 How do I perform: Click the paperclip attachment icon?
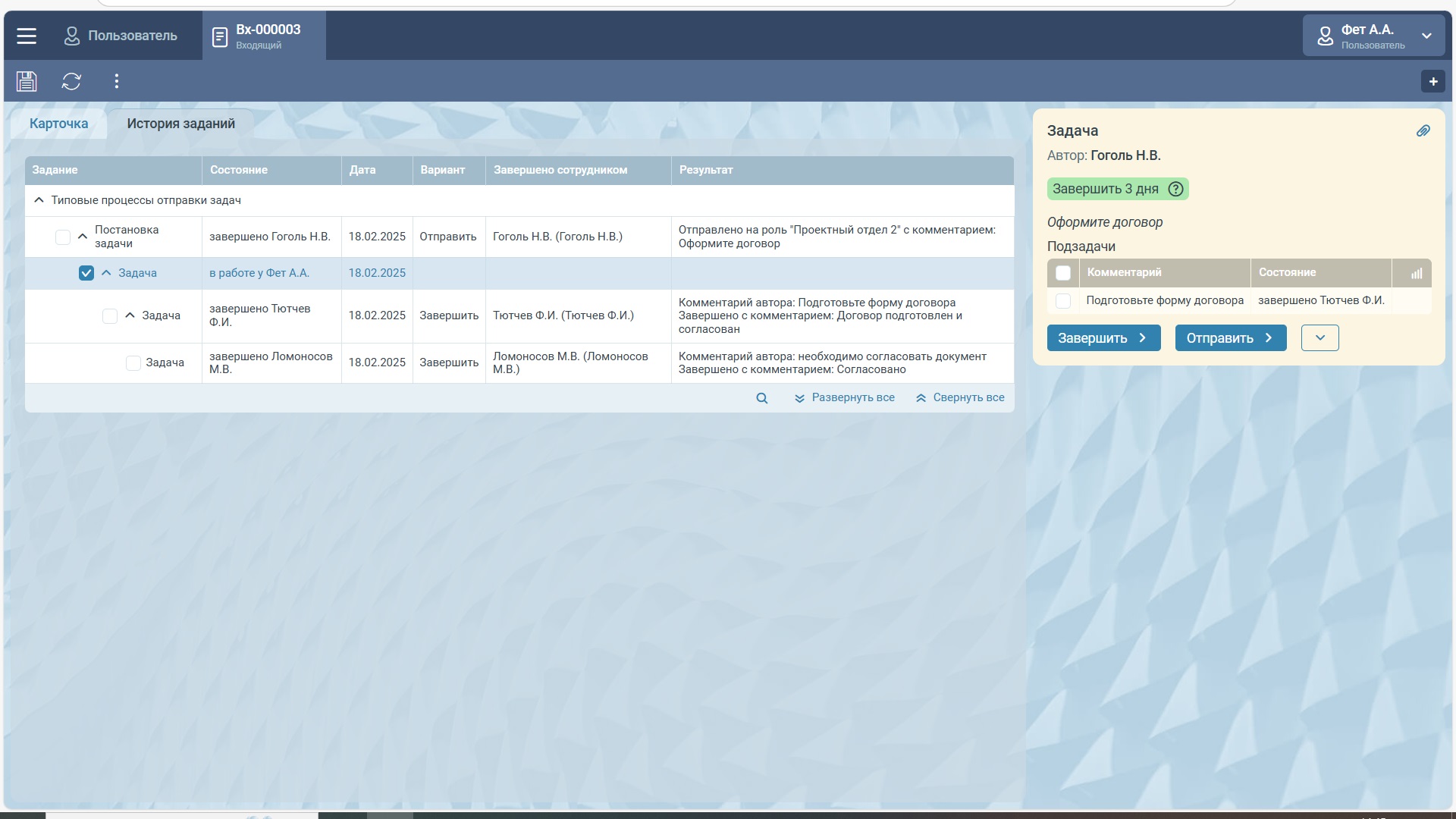pos(1423,131)
